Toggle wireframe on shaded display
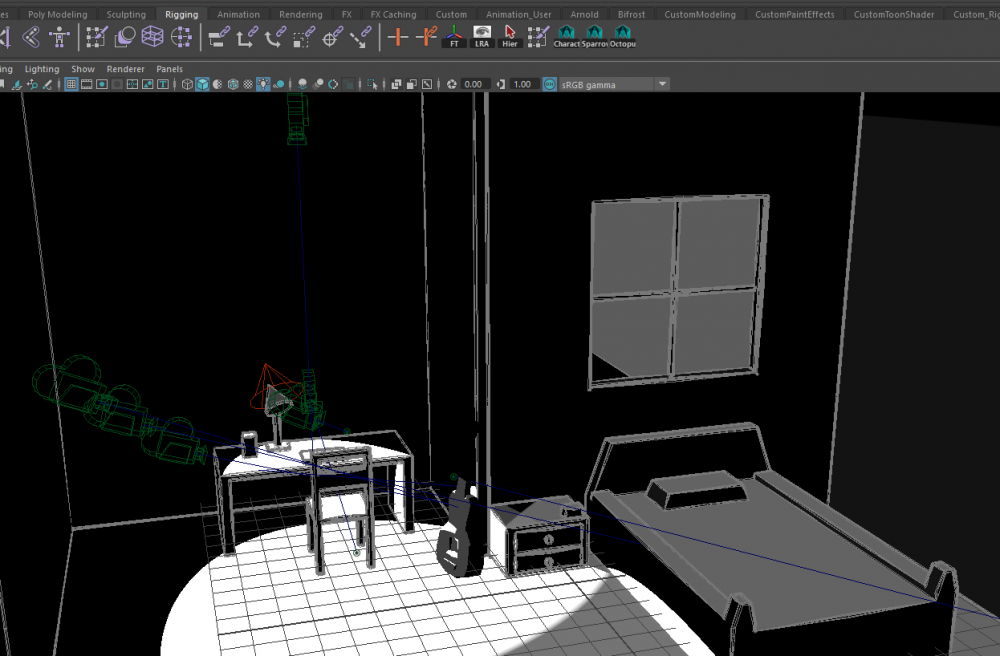 pos(233,84)
